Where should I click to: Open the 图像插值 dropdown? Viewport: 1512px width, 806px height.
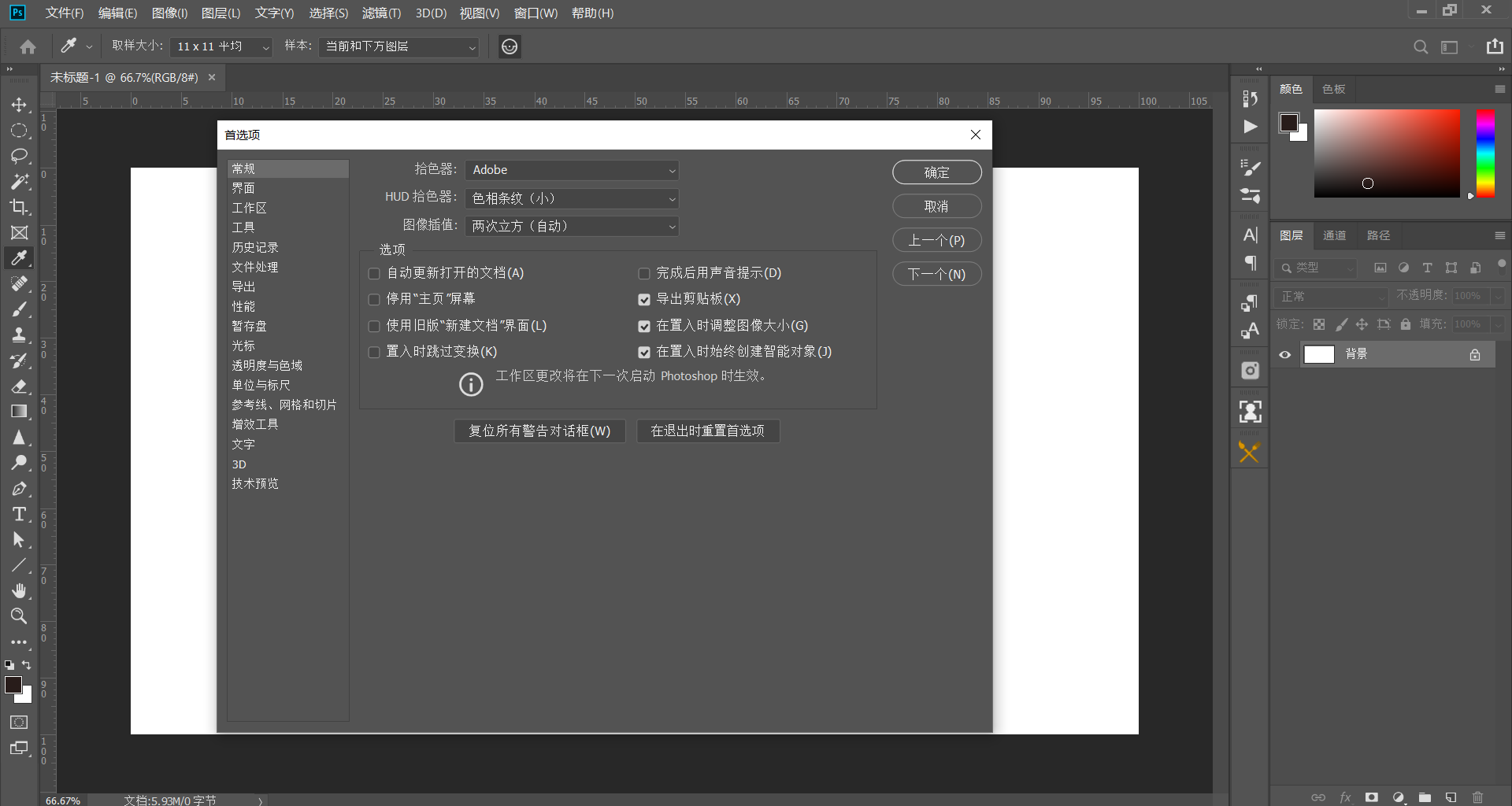tap(572, 227)
